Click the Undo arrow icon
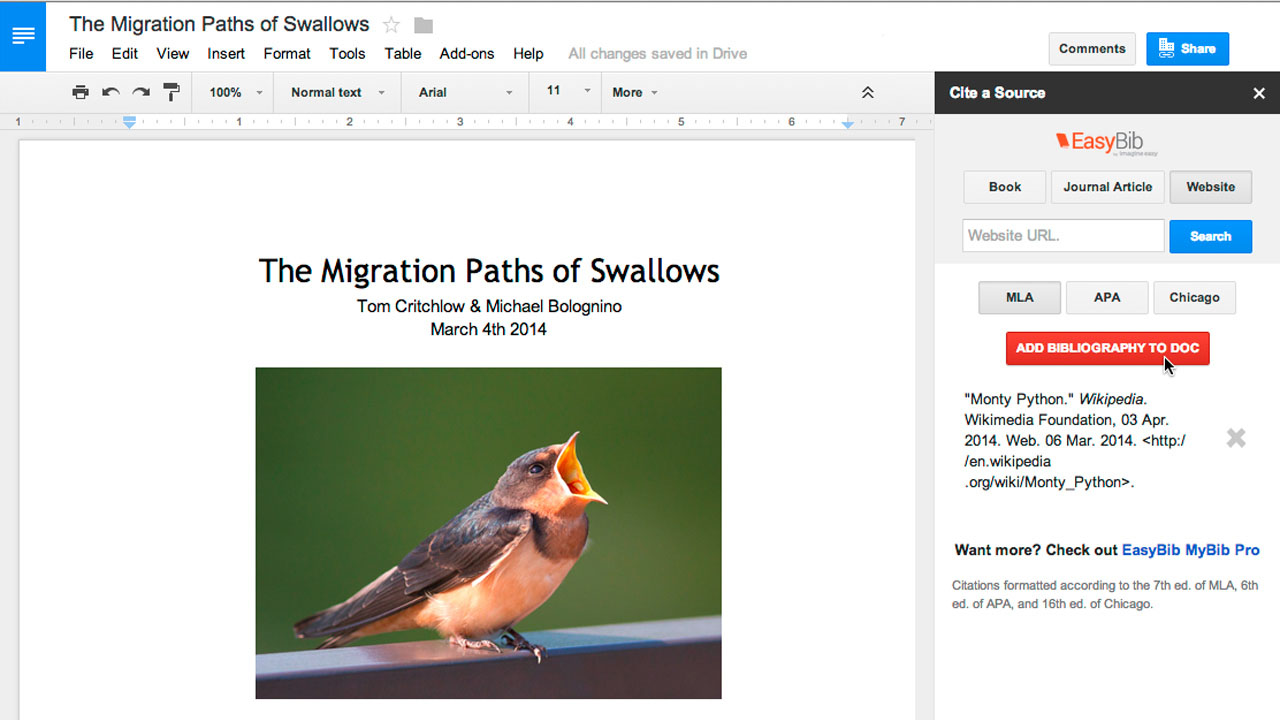 (111, 92)
